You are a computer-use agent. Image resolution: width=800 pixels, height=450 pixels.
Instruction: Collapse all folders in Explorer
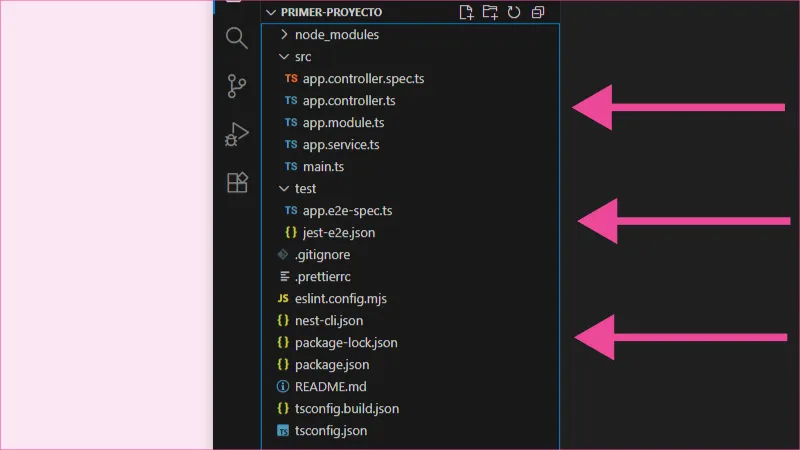pos(538,12)
